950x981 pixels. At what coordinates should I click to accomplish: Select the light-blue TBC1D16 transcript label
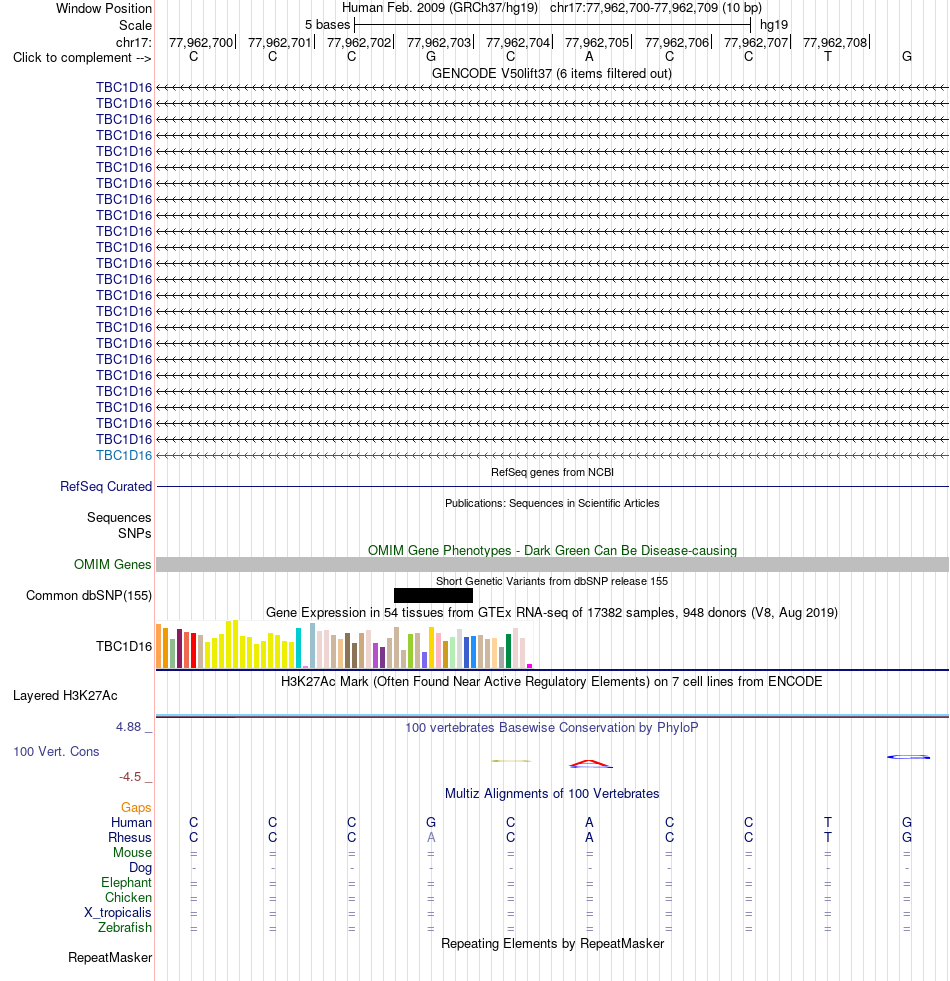coord(124,455)
